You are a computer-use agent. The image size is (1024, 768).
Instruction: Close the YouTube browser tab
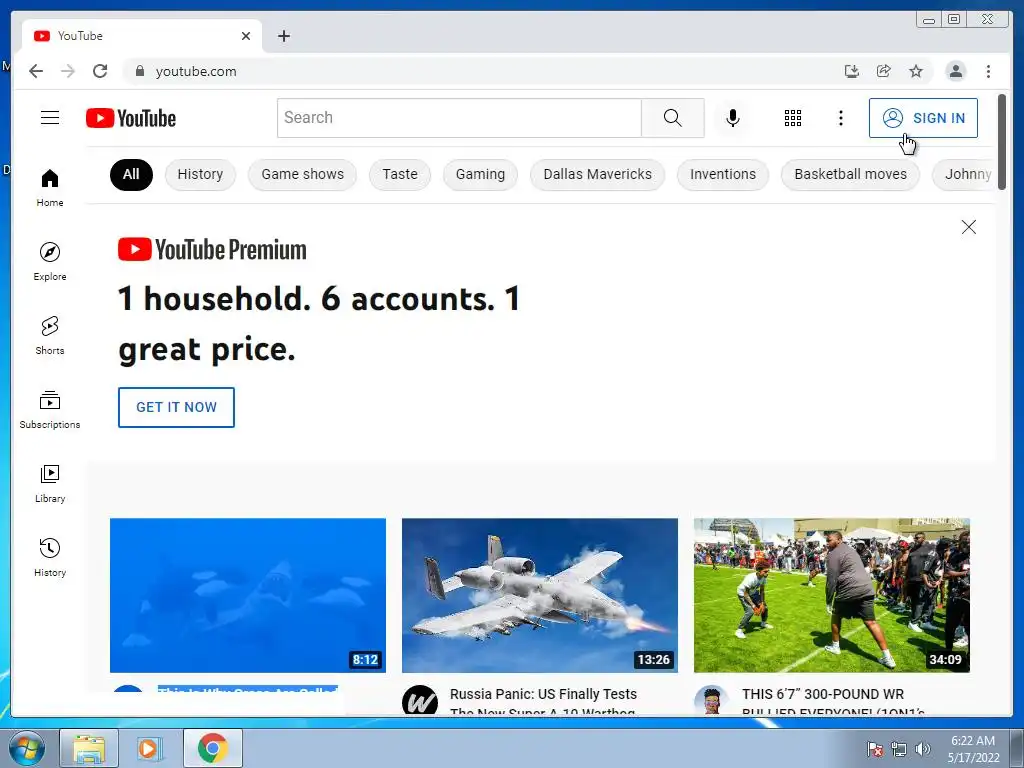coord(246,36)
